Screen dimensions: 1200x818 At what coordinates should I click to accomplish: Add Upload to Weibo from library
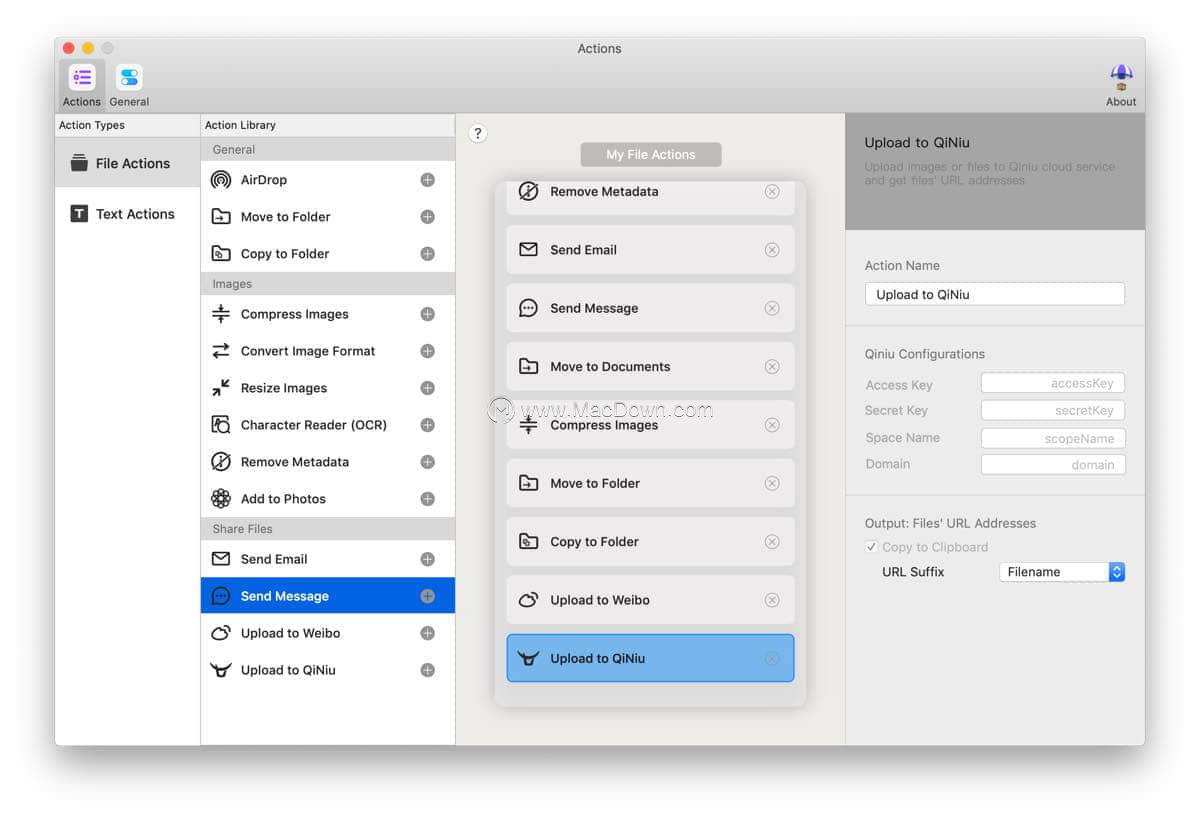tap(428, 633)
